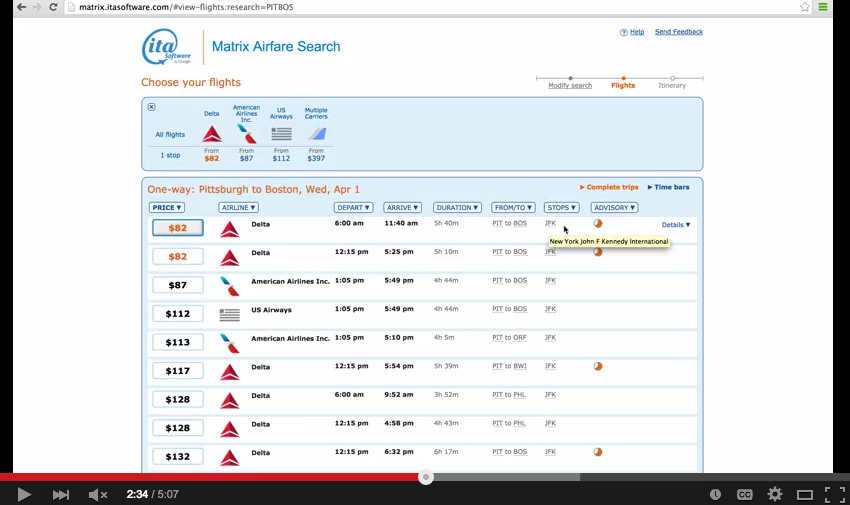Click the BWI destination code in $117 row
This screenshot has height=505, width=850.
(520, 366)
